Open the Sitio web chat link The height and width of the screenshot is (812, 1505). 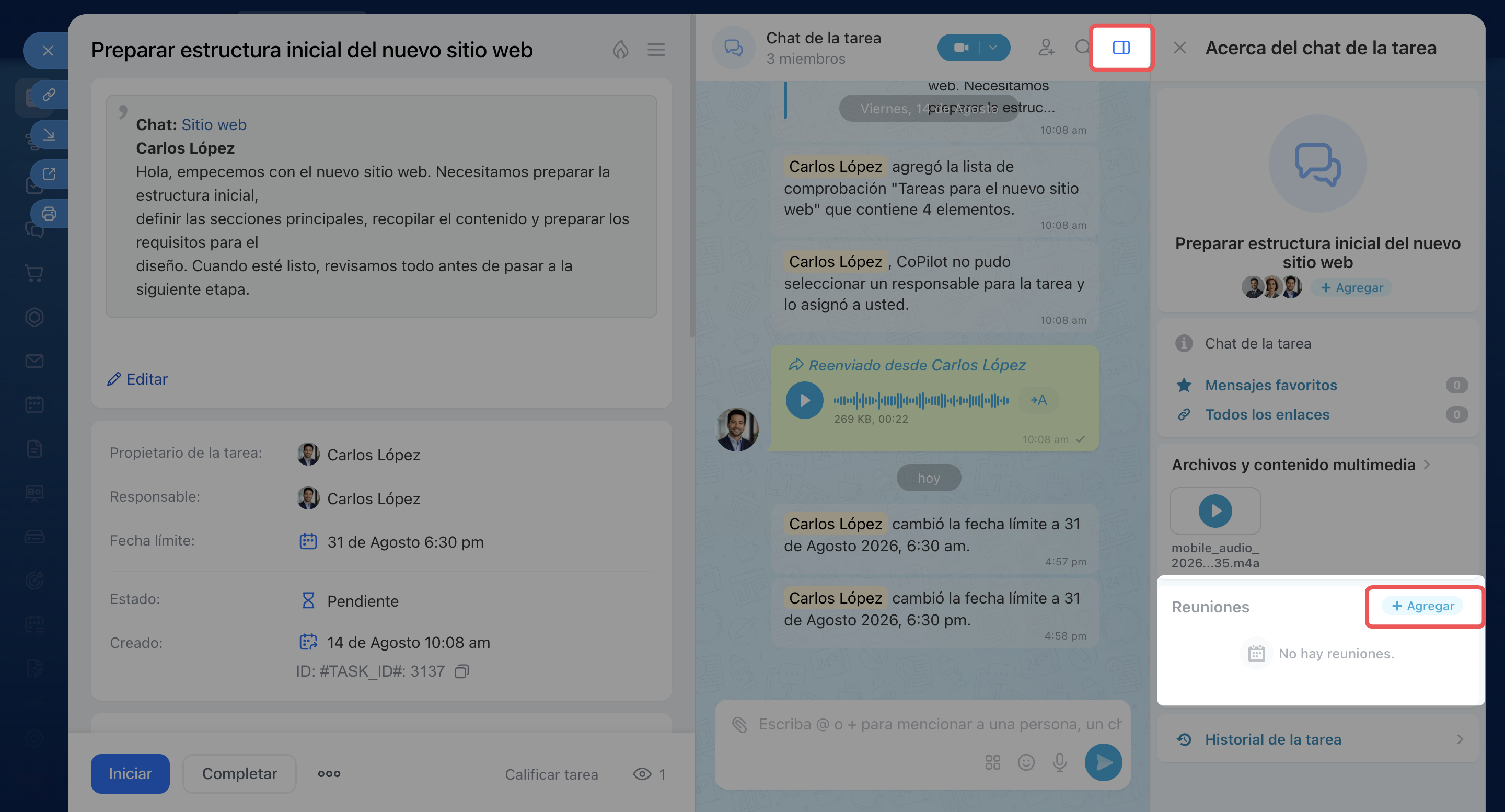[x=214, y=124]
